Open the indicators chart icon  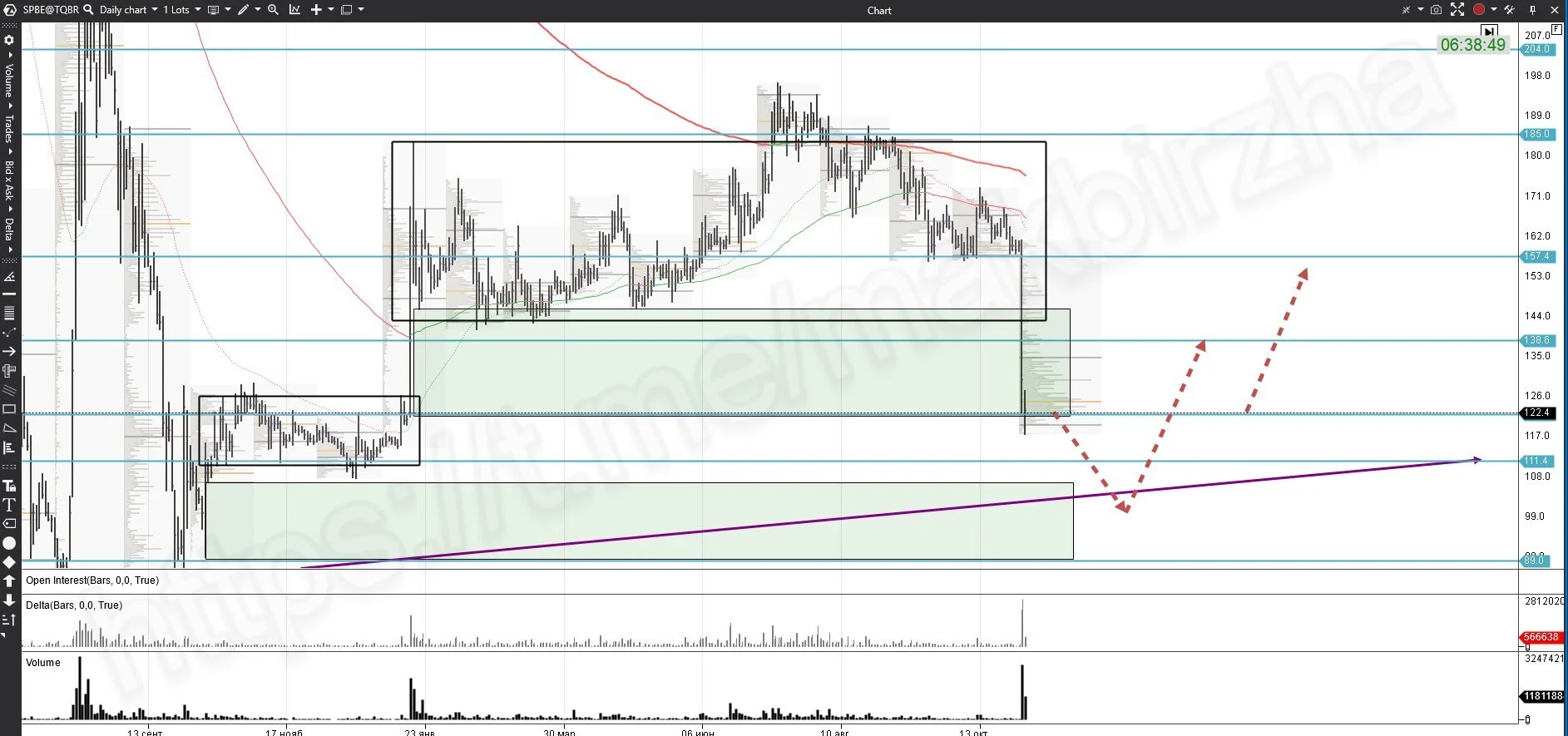click(x=294, y=10)
